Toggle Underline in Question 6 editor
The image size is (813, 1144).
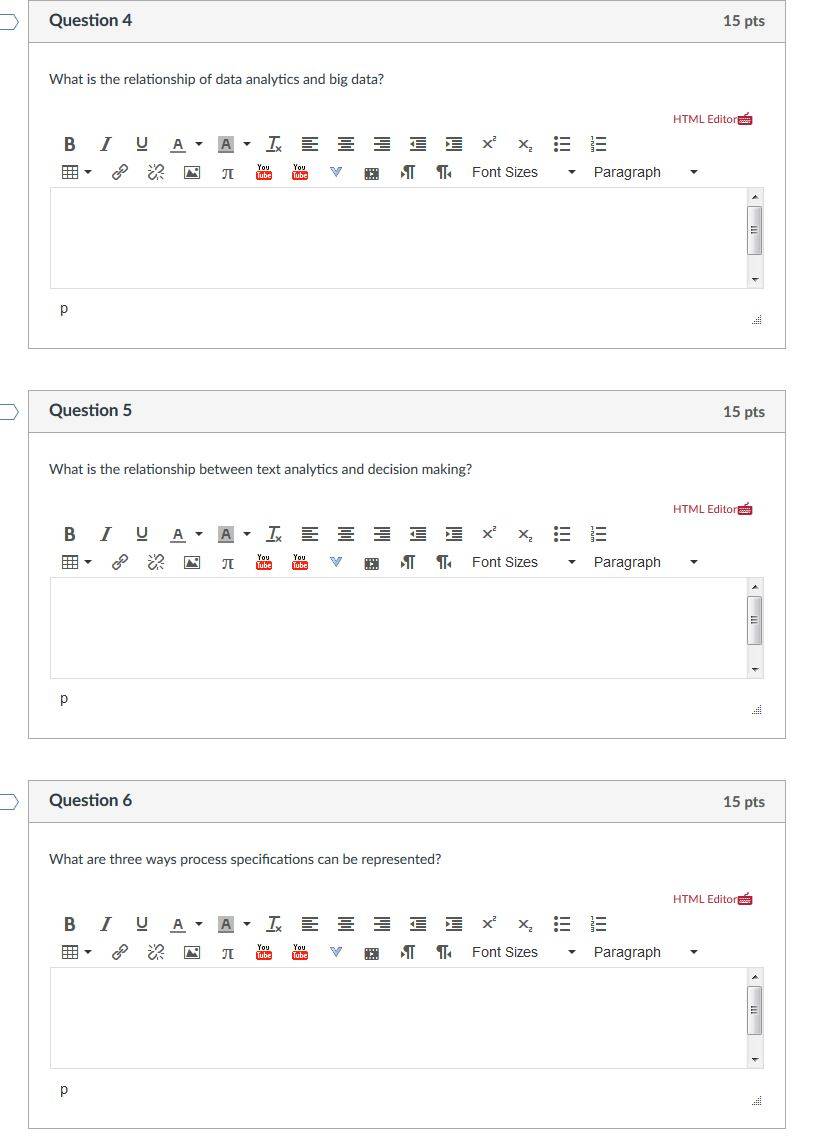142,924
